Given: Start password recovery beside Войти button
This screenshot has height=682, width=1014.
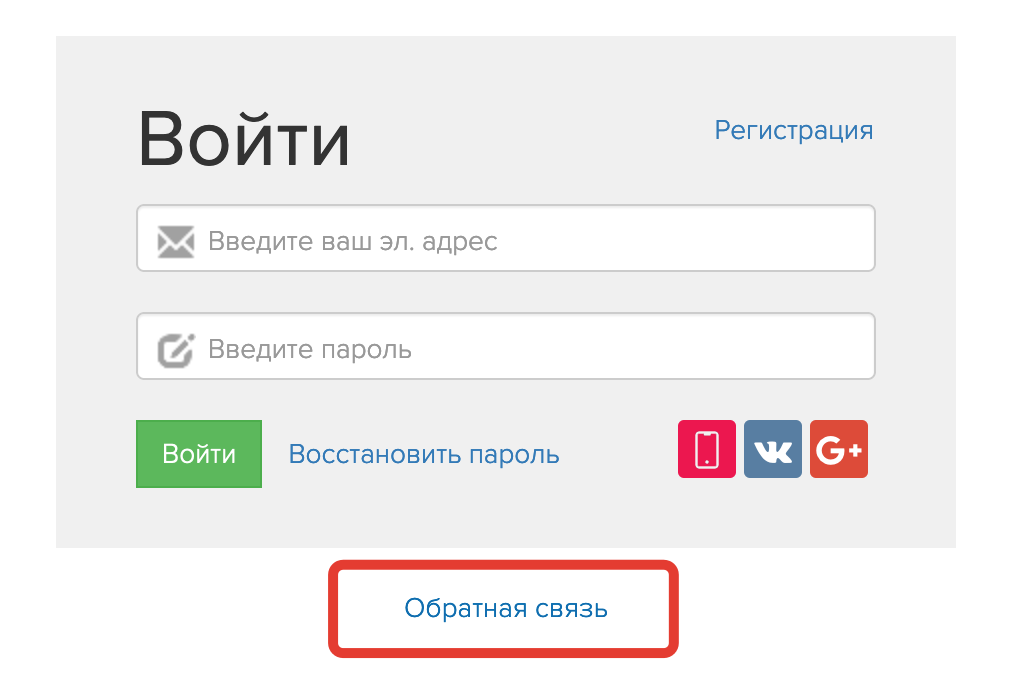Looking at the screenshot, I should pos(424,454).
